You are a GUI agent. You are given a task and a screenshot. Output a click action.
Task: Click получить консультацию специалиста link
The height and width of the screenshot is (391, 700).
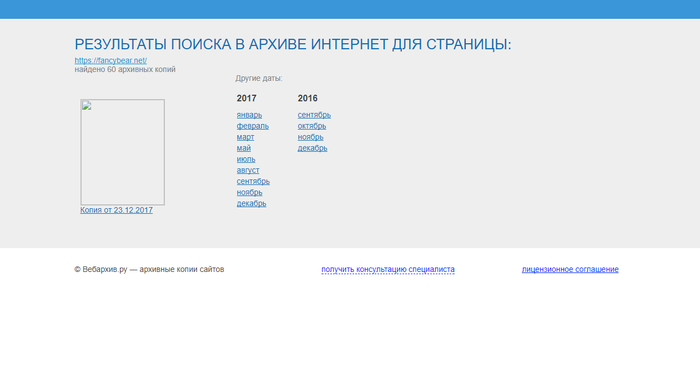tap(388, 269)
